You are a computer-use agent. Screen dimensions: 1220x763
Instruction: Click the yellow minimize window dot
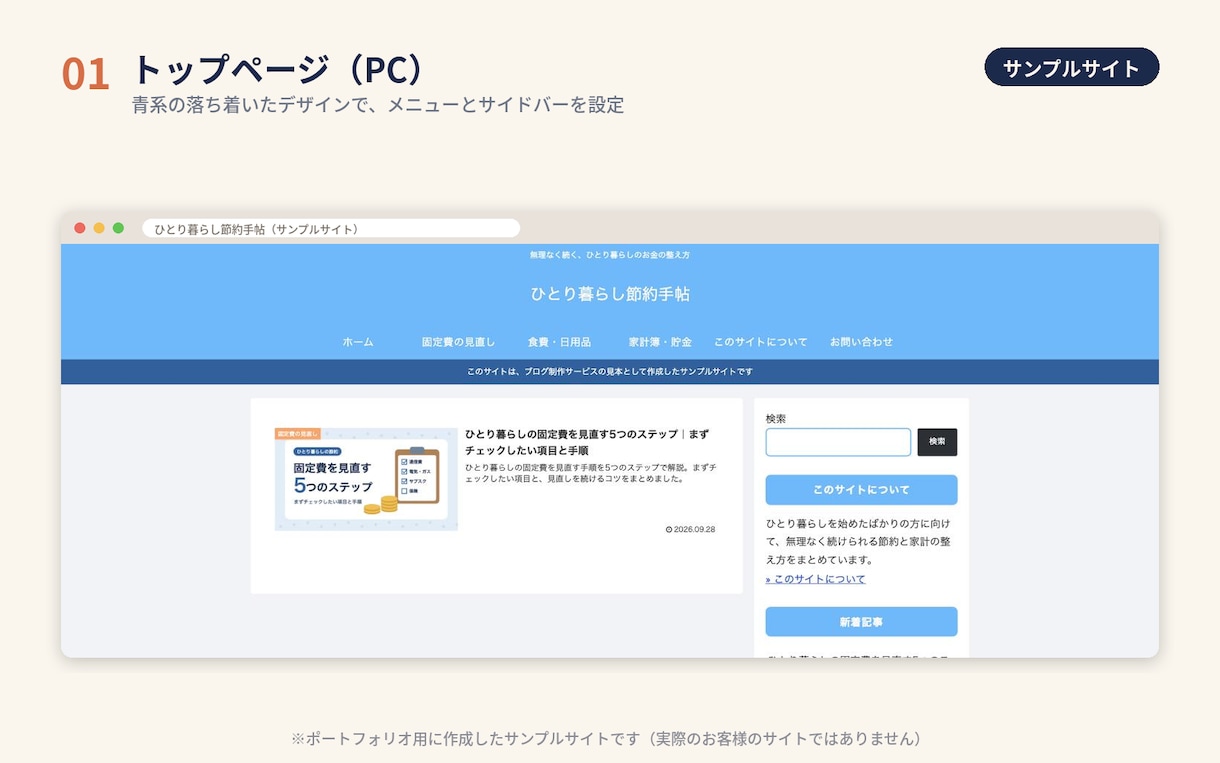99,228
